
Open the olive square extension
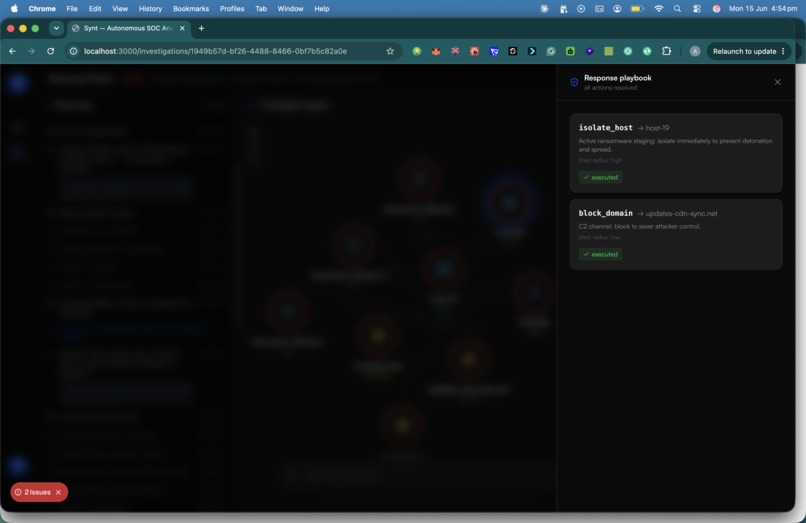point(609,51)
